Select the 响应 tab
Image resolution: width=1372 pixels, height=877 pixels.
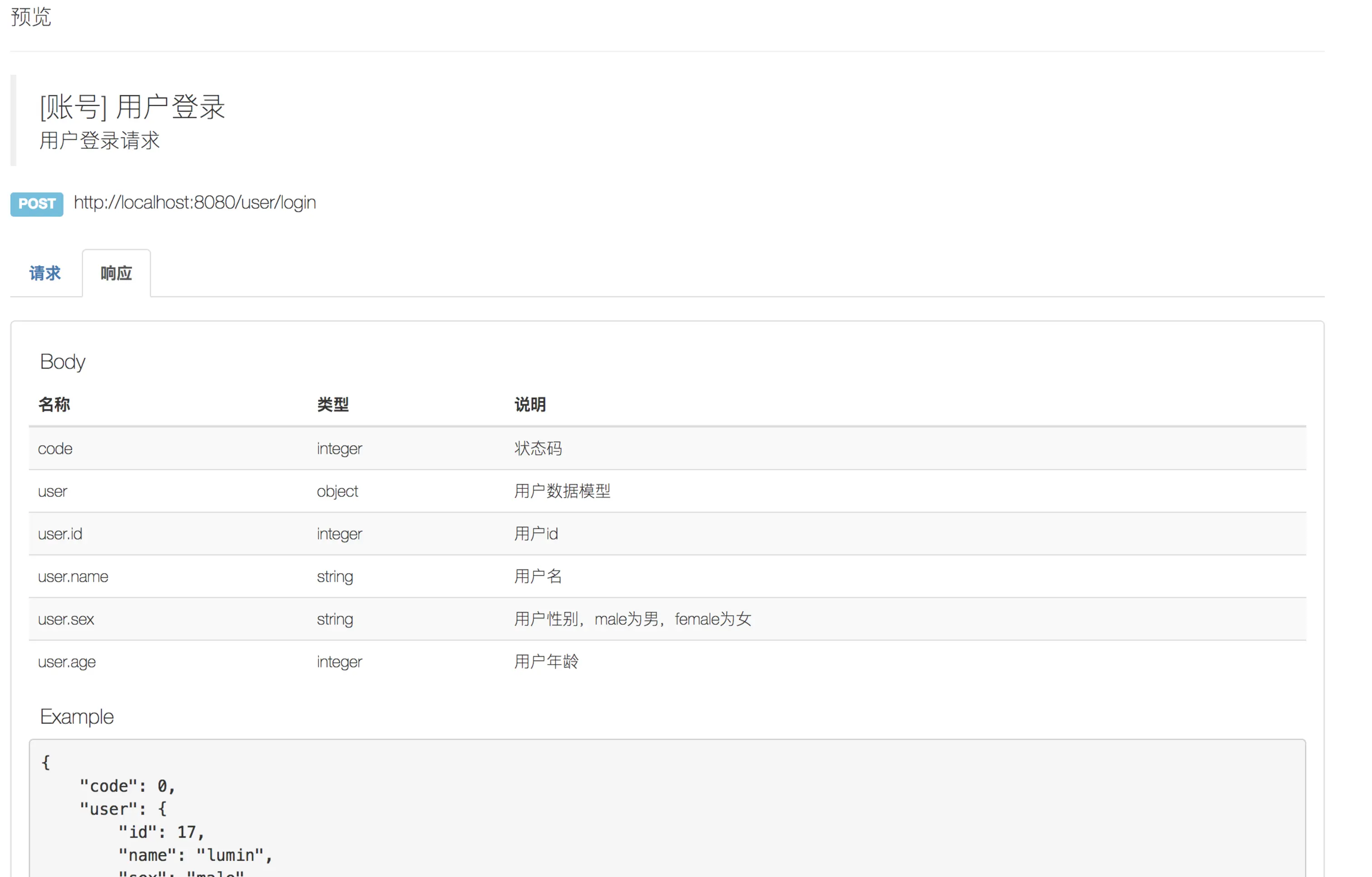(x=116, y=273)
